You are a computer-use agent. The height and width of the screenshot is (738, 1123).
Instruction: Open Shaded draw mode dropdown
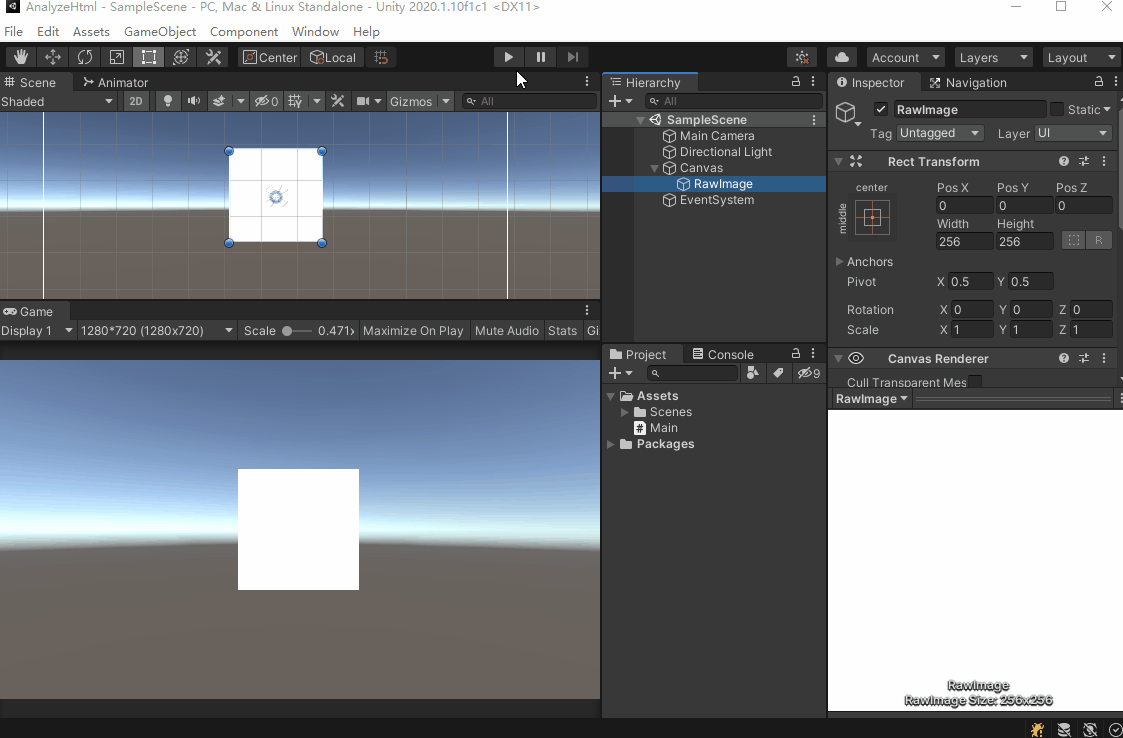57,101
